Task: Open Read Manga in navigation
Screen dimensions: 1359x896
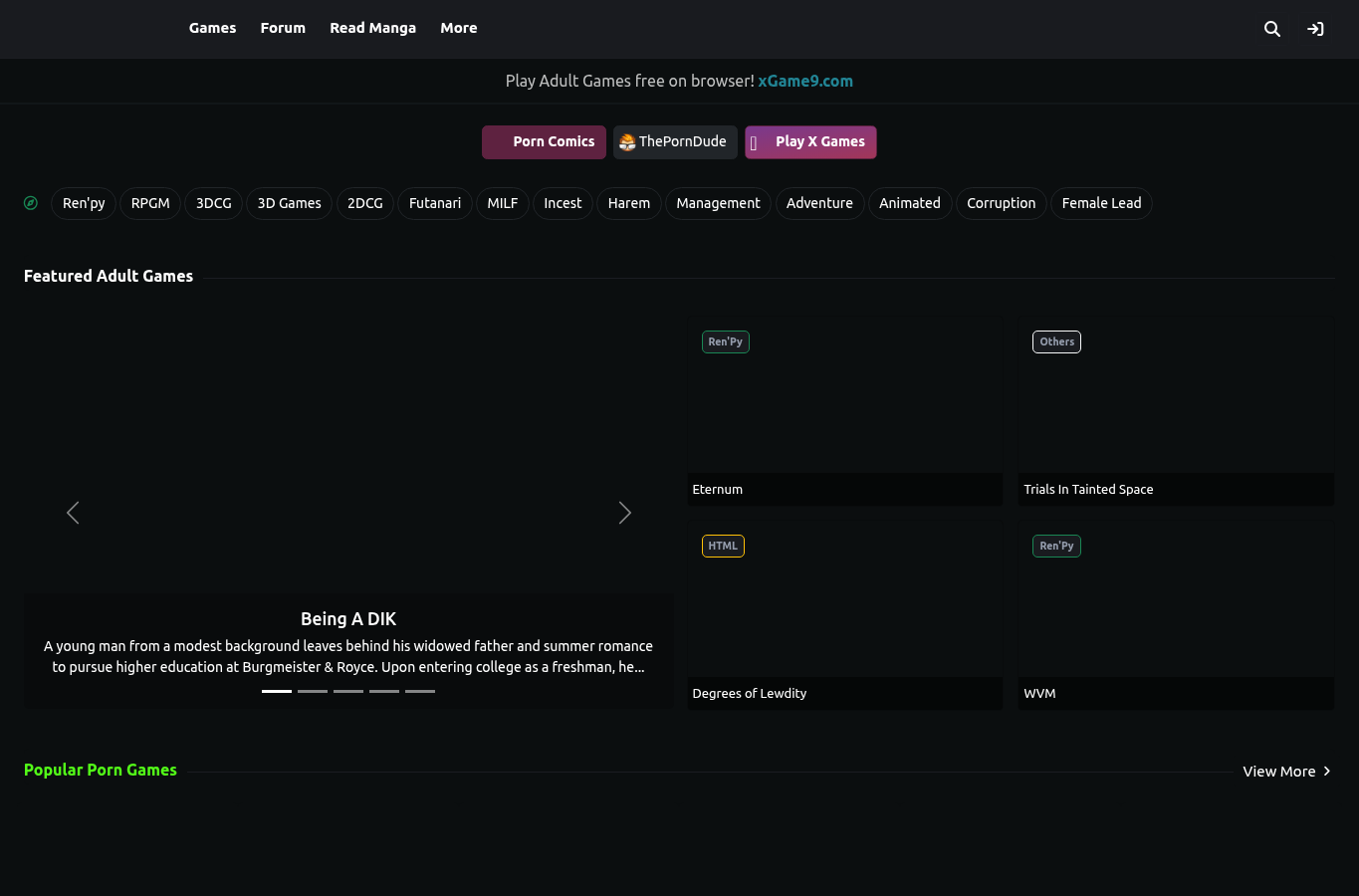Action: pos(373,28)
